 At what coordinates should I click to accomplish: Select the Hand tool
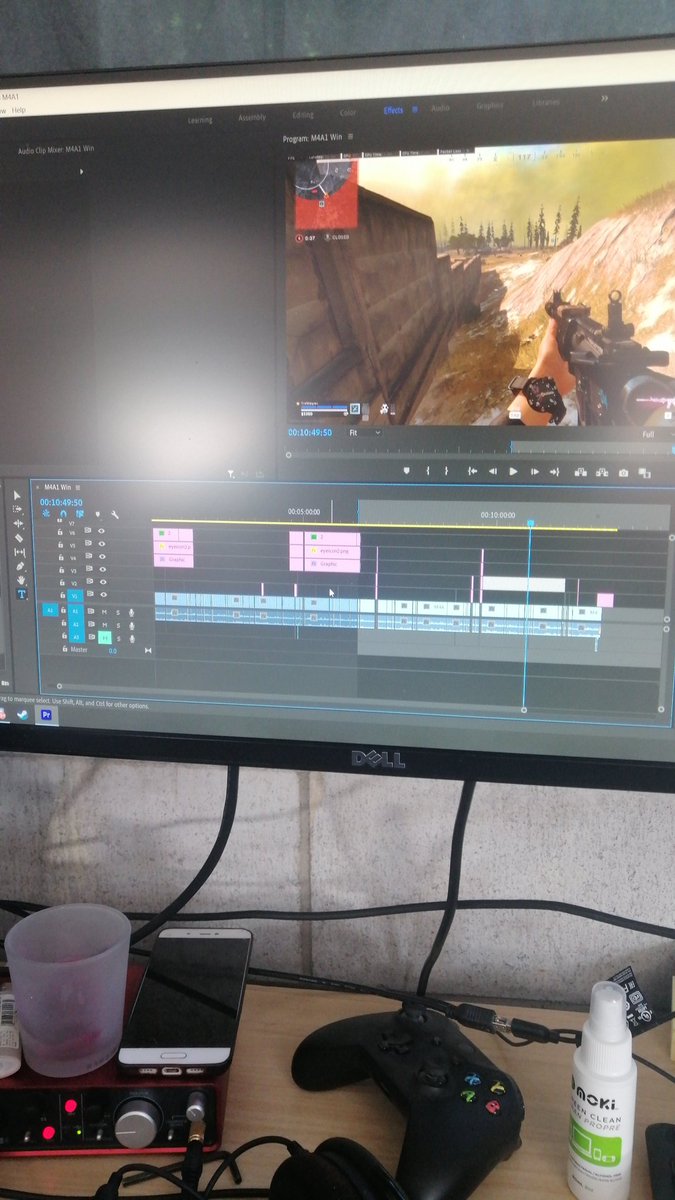click(21, 580)
